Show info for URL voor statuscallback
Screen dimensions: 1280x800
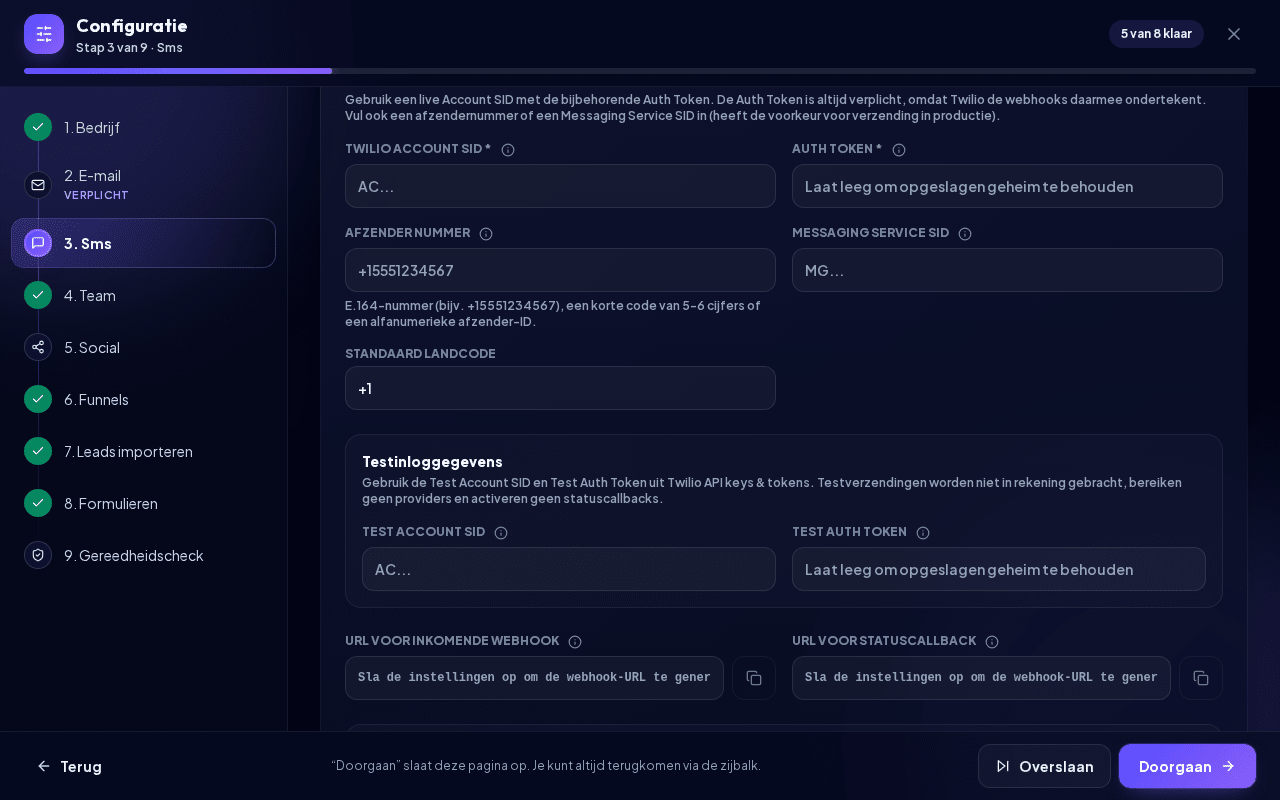coord(992,642)
